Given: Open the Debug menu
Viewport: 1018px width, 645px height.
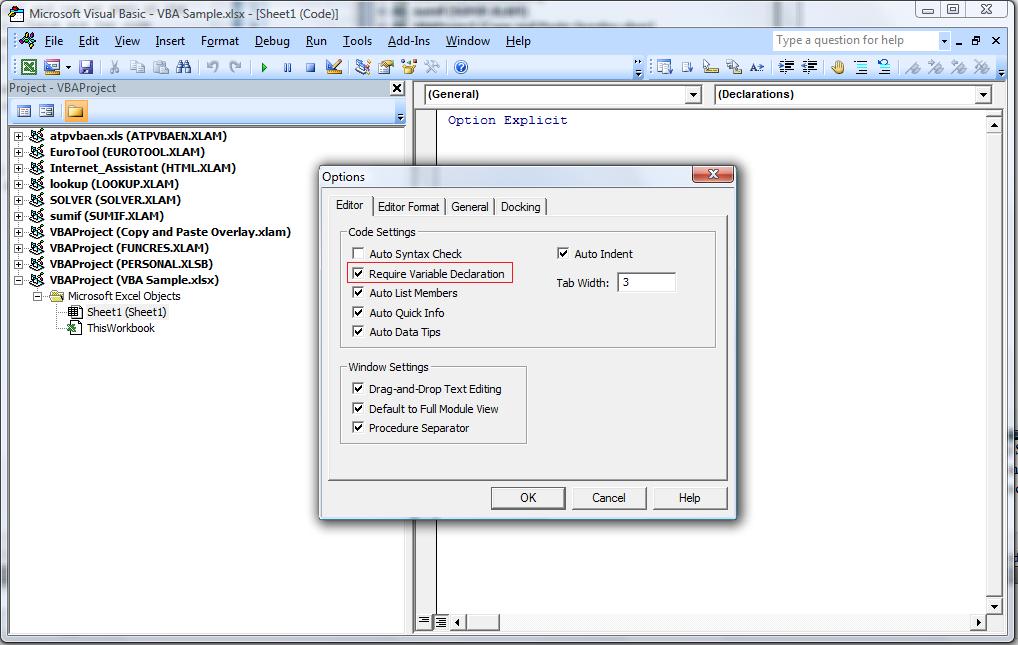Looking at the screenshot, I should pyautogui.click(x=272, y=41).
